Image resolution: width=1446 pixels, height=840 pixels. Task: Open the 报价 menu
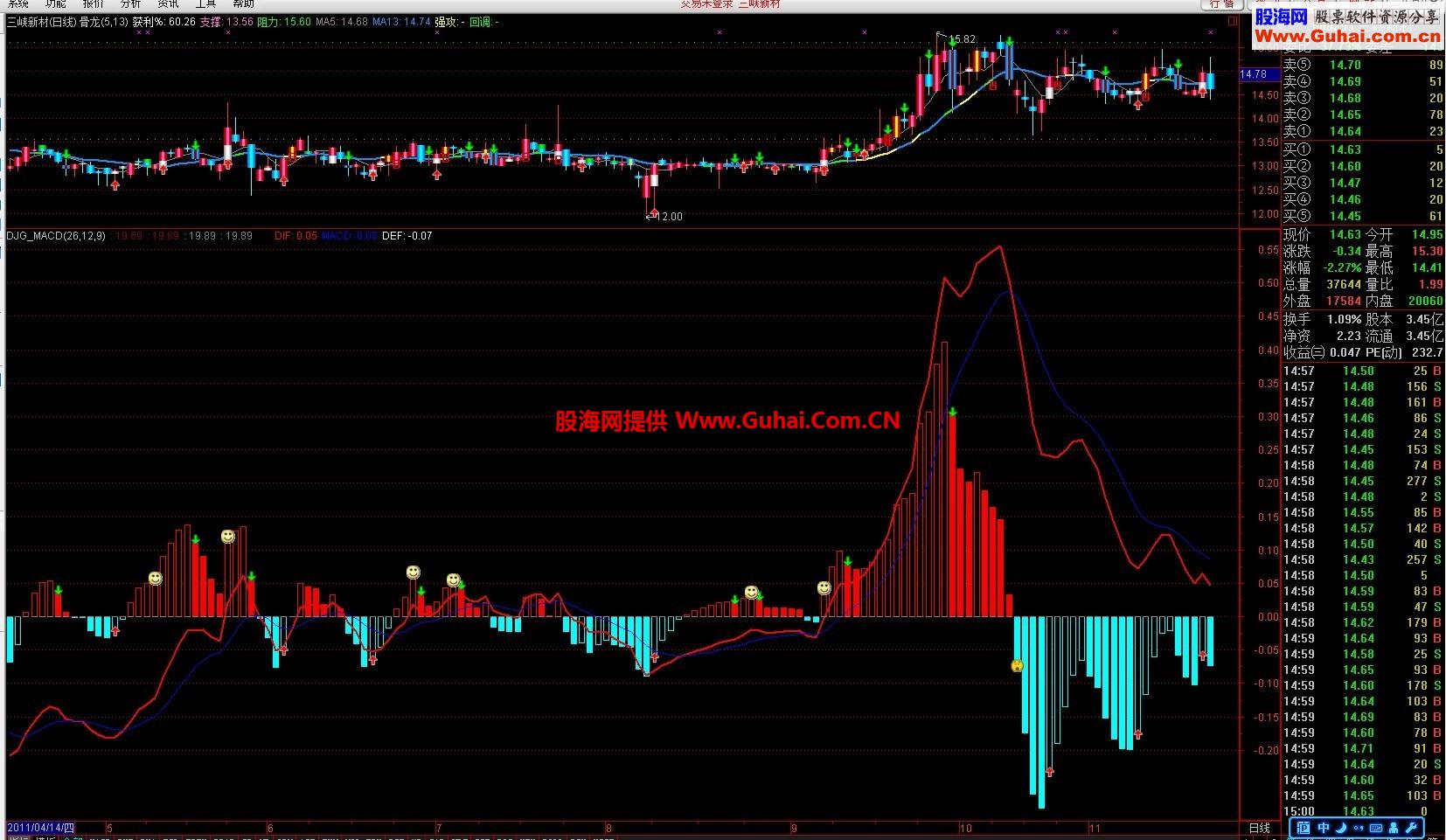point(94,3)
